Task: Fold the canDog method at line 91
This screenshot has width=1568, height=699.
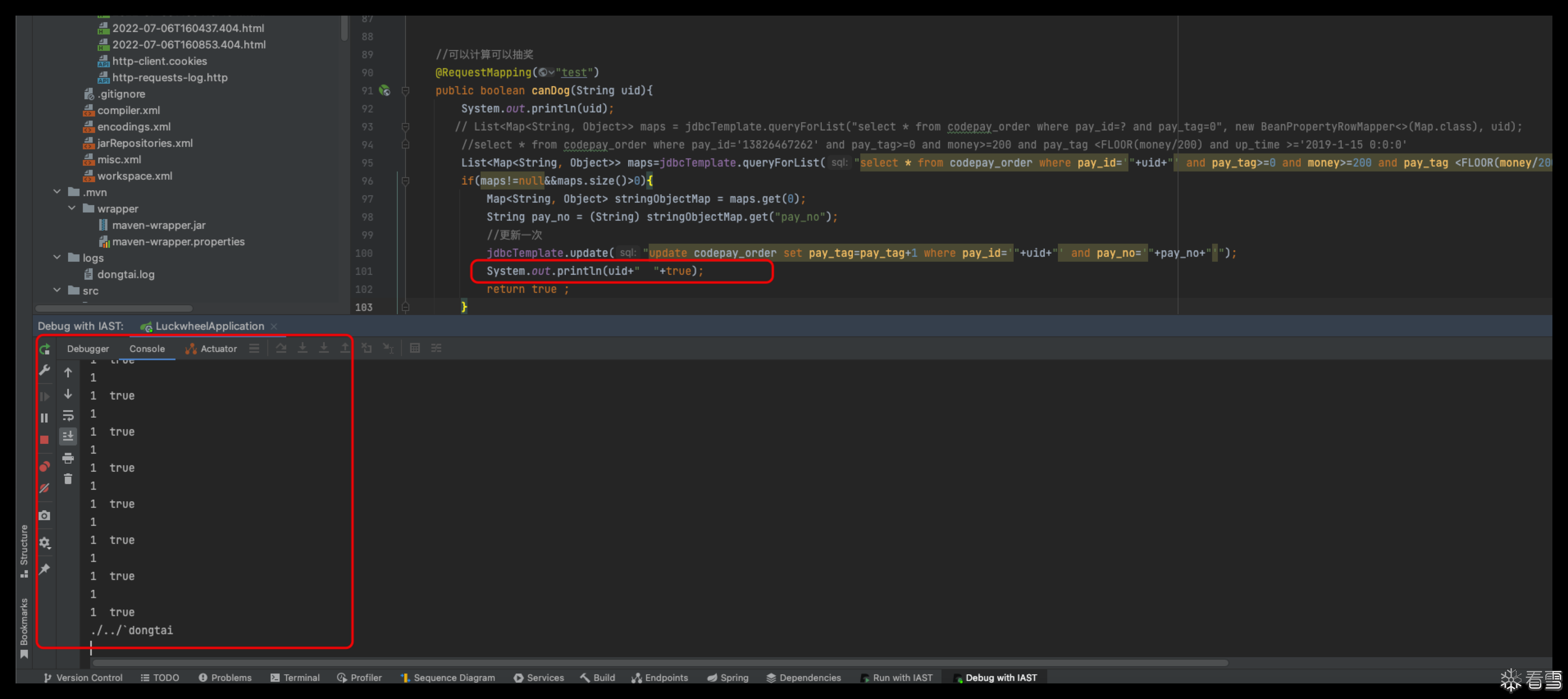Action: (x=406, y=91)
